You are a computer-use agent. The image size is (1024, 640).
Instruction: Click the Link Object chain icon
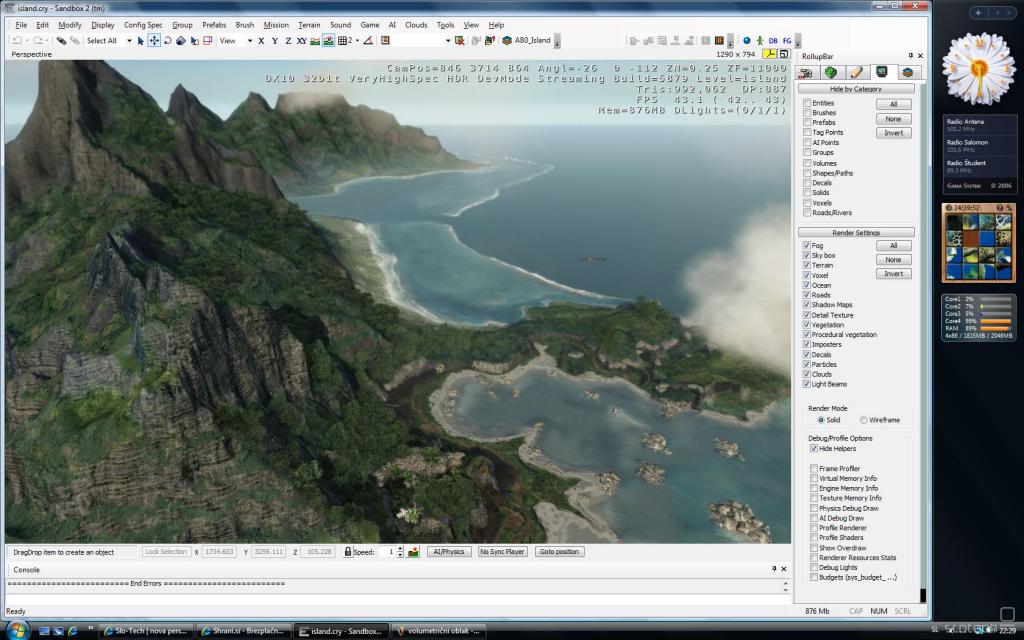click(x=61, y=40)
